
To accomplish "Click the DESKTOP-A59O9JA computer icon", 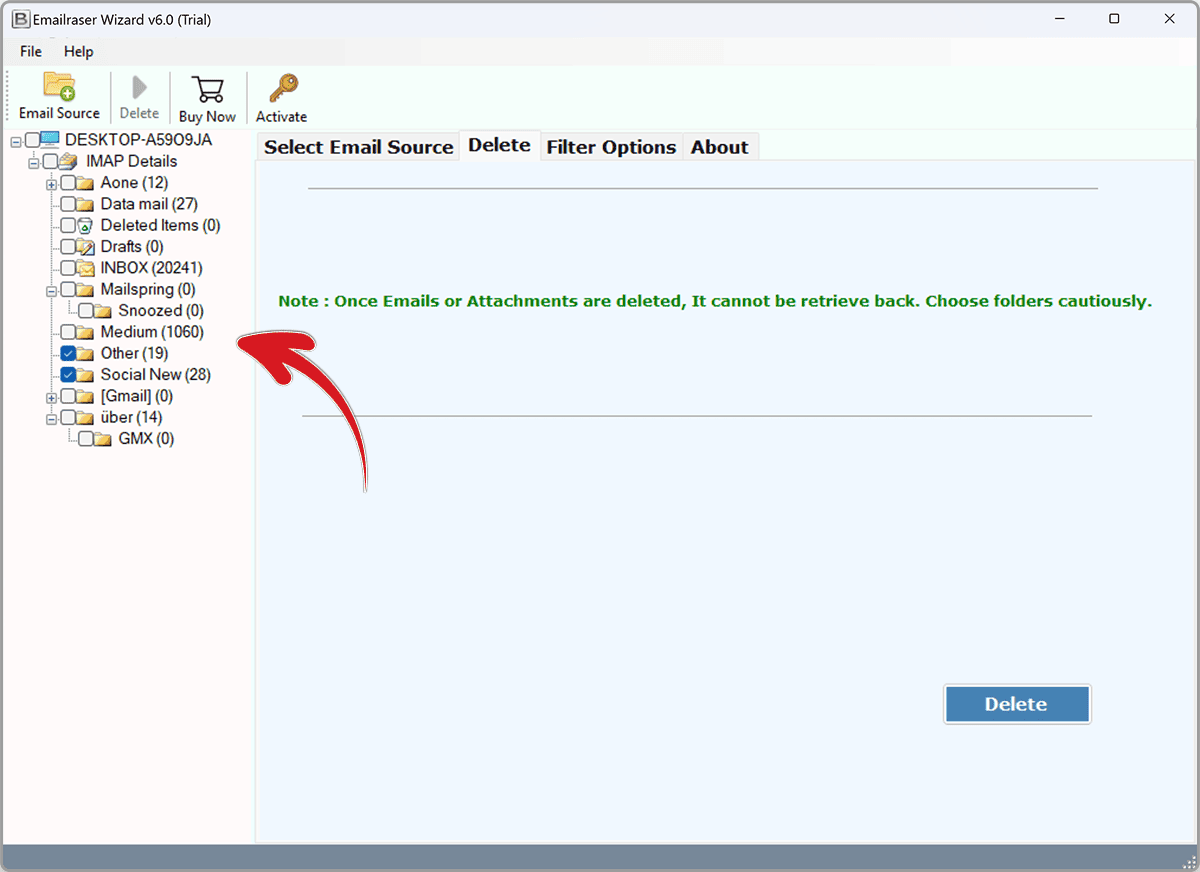I will click(52, 140).
